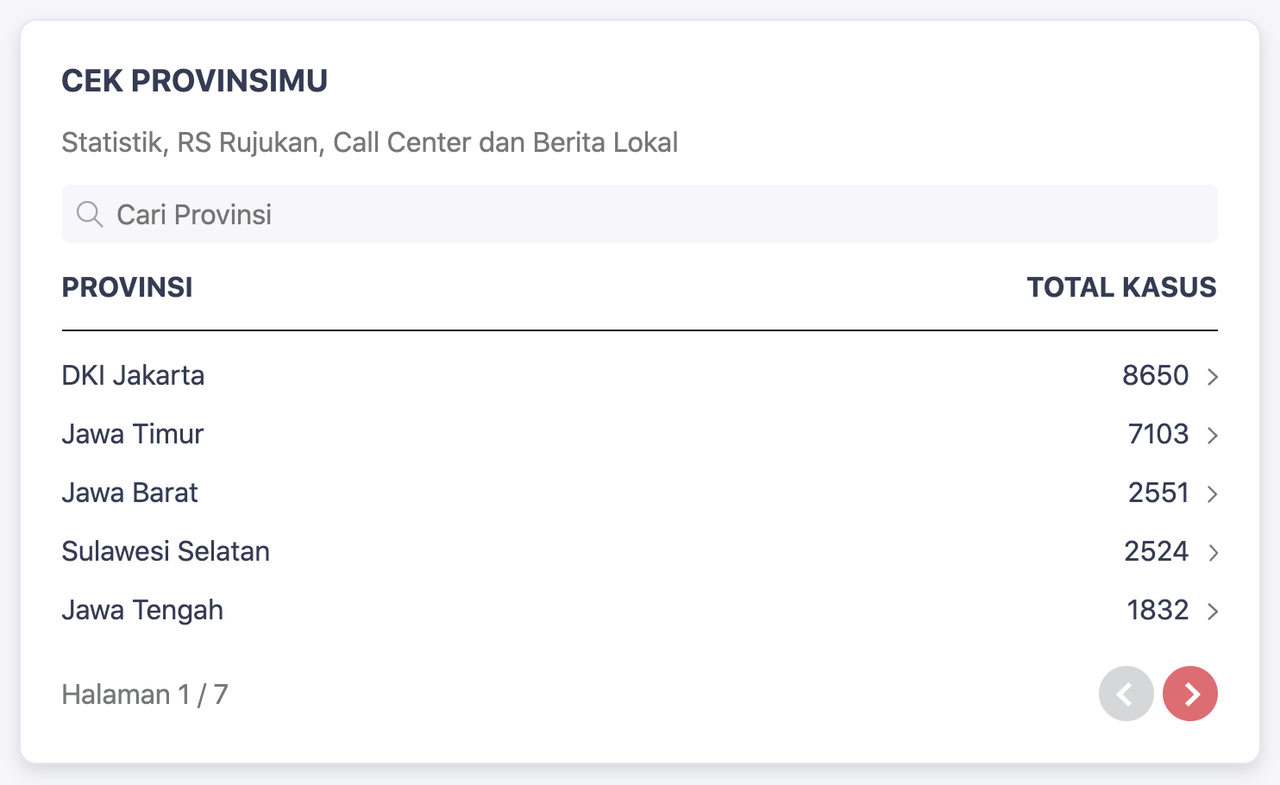1280x785 pixels.
Task: Expand Jawa Timur row chevron
Action: tap(1212, 435)
